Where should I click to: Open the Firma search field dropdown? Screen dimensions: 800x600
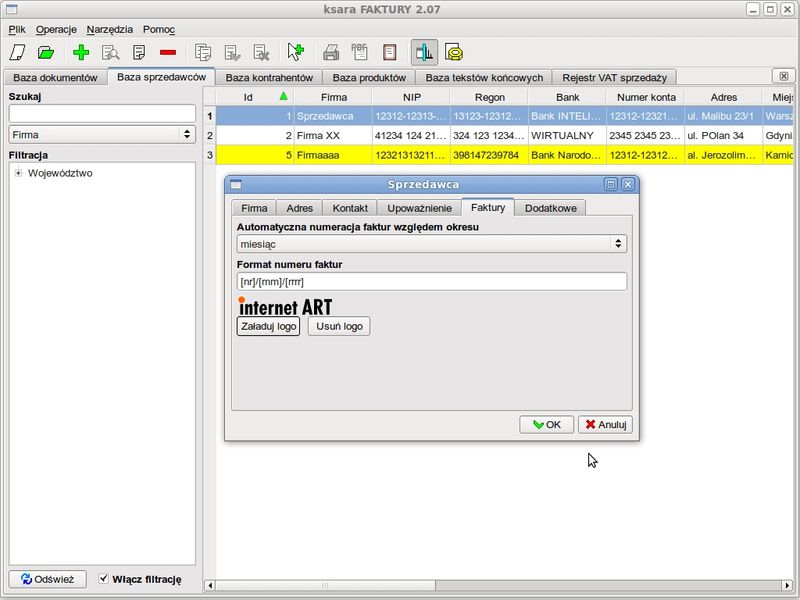click(101, 134)
